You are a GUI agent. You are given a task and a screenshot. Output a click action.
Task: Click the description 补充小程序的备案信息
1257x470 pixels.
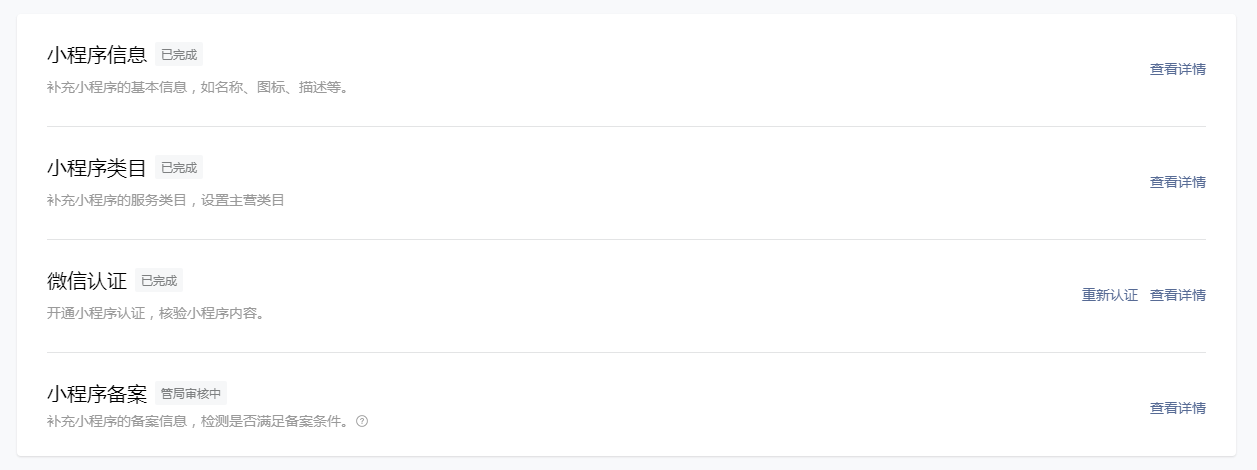pyautogui.click(x=198, y=421)
